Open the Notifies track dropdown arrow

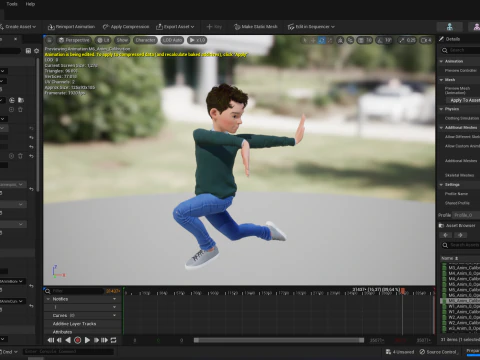[114, 299]
